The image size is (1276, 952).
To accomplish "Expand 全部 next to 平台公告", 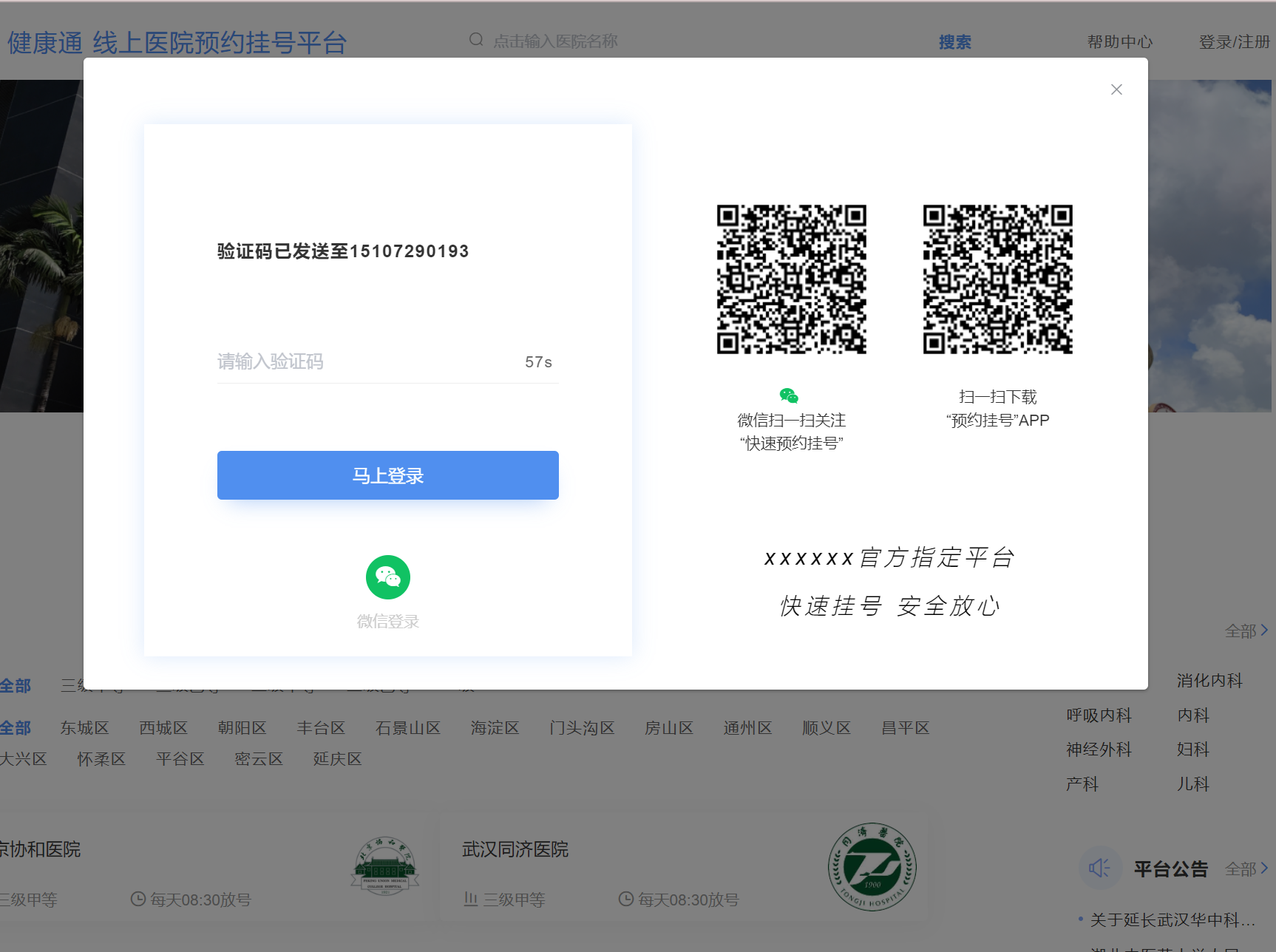I will coord(1246,869).
